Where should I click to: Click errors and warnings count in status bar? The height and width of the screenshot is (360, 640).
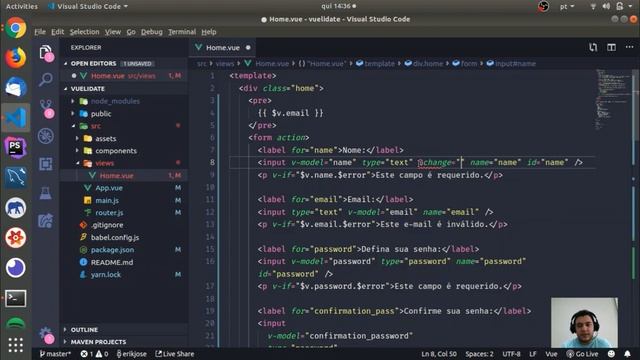[94, 354]
